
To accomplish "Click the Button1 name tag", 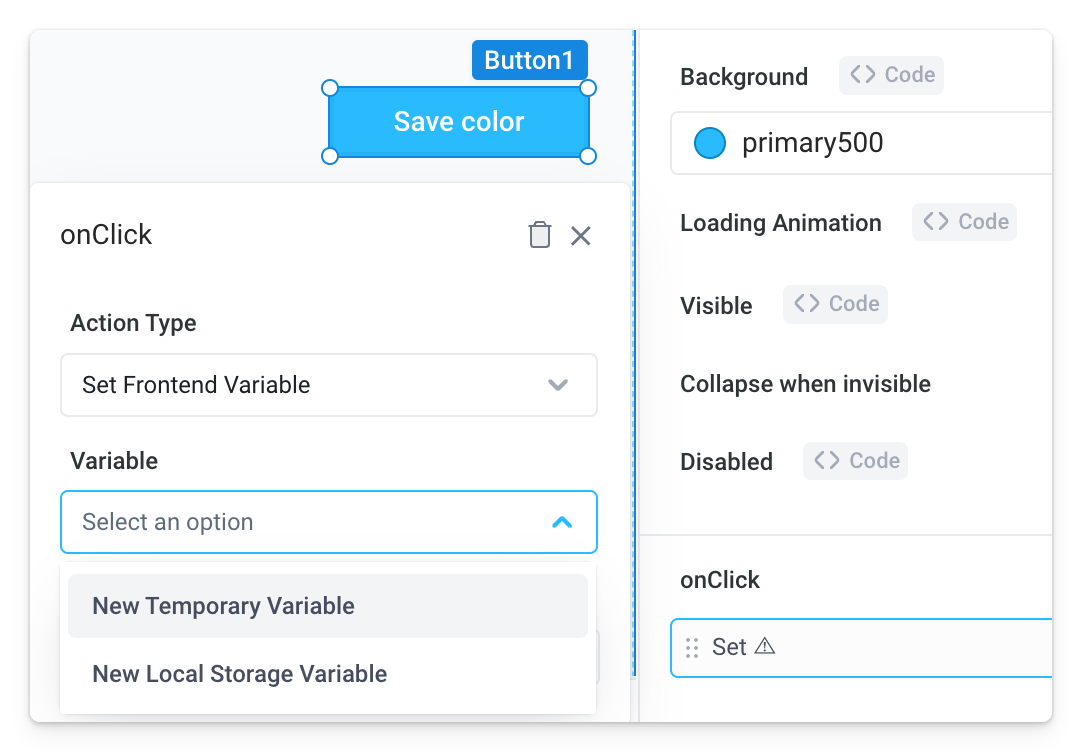I will tap(530, 60).
